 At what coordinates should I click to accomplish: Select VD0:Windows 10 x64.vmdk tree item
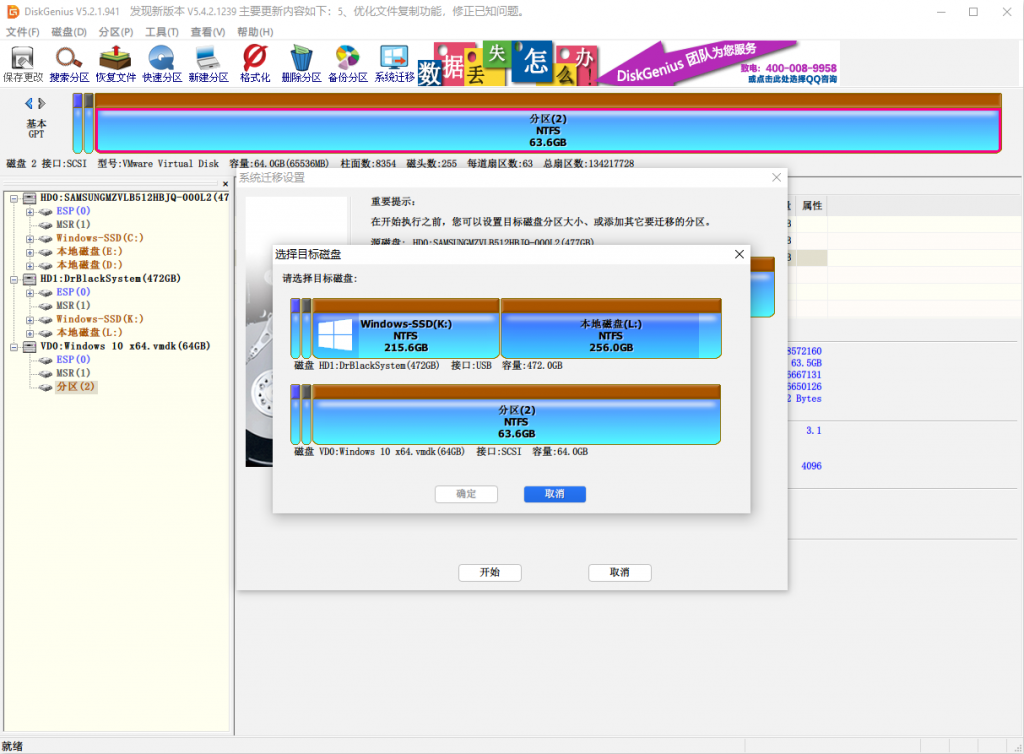(125, 347)
